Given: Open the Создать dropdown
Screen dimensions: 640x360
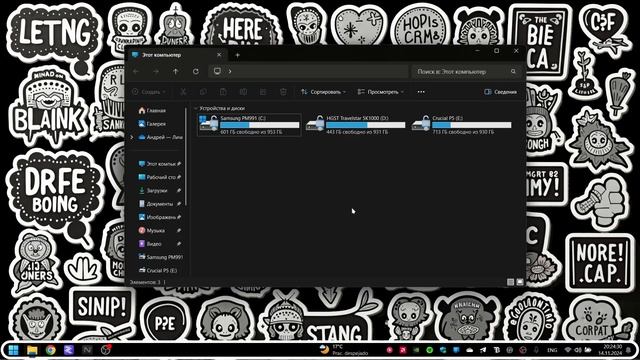Looking at the screenshot, I should (149, 92).
